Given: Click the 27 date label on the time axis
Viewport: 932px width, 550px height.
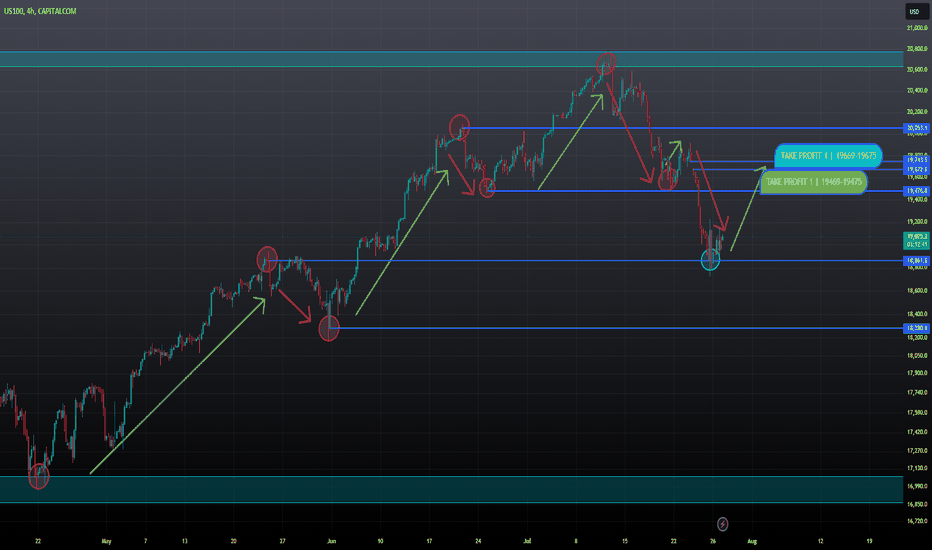Looking at the screenshot, I should click(282, 541).
